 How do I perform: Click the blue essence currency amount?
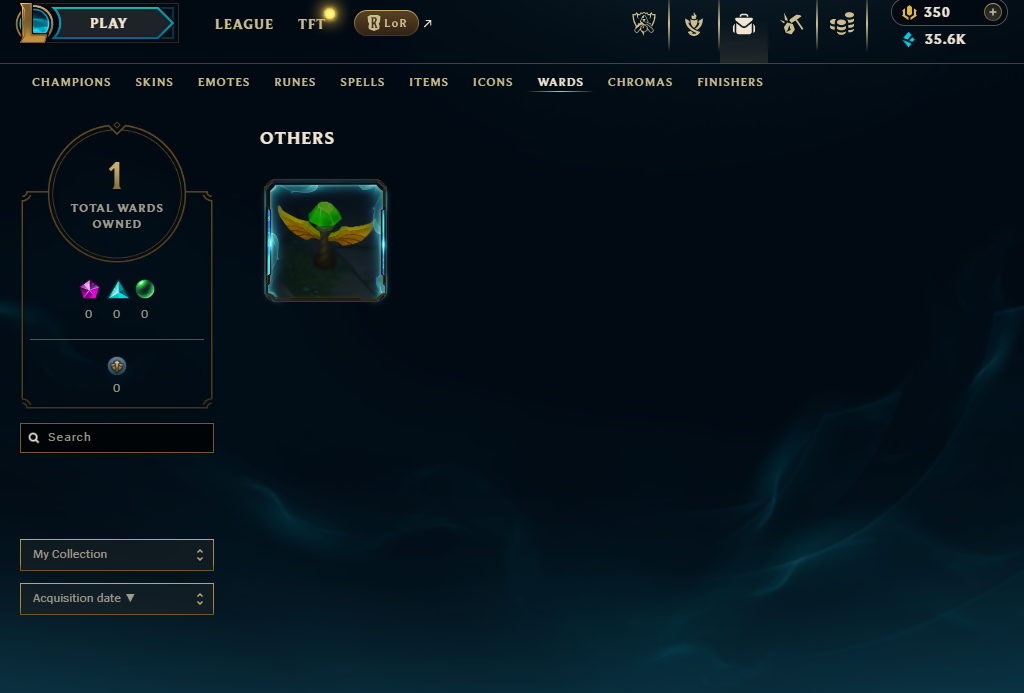click(944, 39)
